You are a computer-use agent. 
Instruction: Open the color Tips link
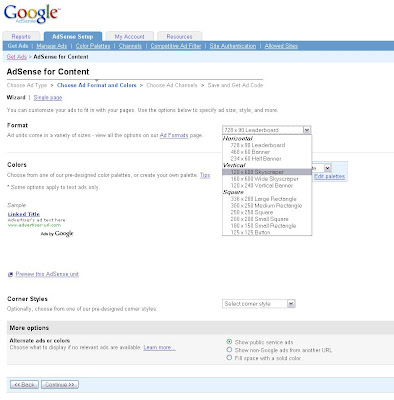pos(205,175)
